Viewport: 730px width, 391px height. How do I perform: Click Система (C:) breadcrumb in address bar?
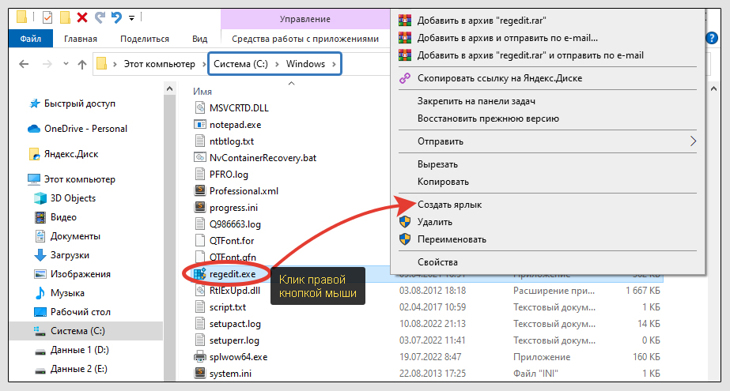pos(241,64)
